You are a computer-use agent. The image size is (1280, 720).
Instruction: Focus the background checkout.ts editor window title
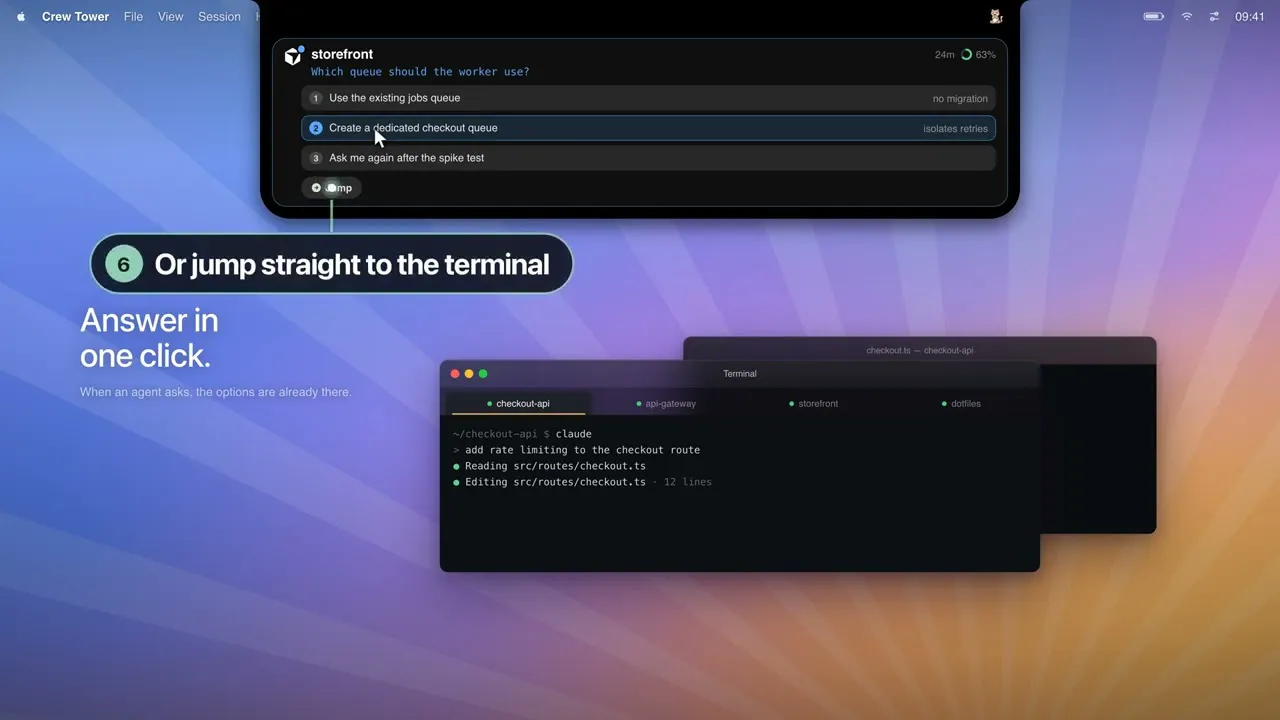pyautogui.click(x=920, y=351)
